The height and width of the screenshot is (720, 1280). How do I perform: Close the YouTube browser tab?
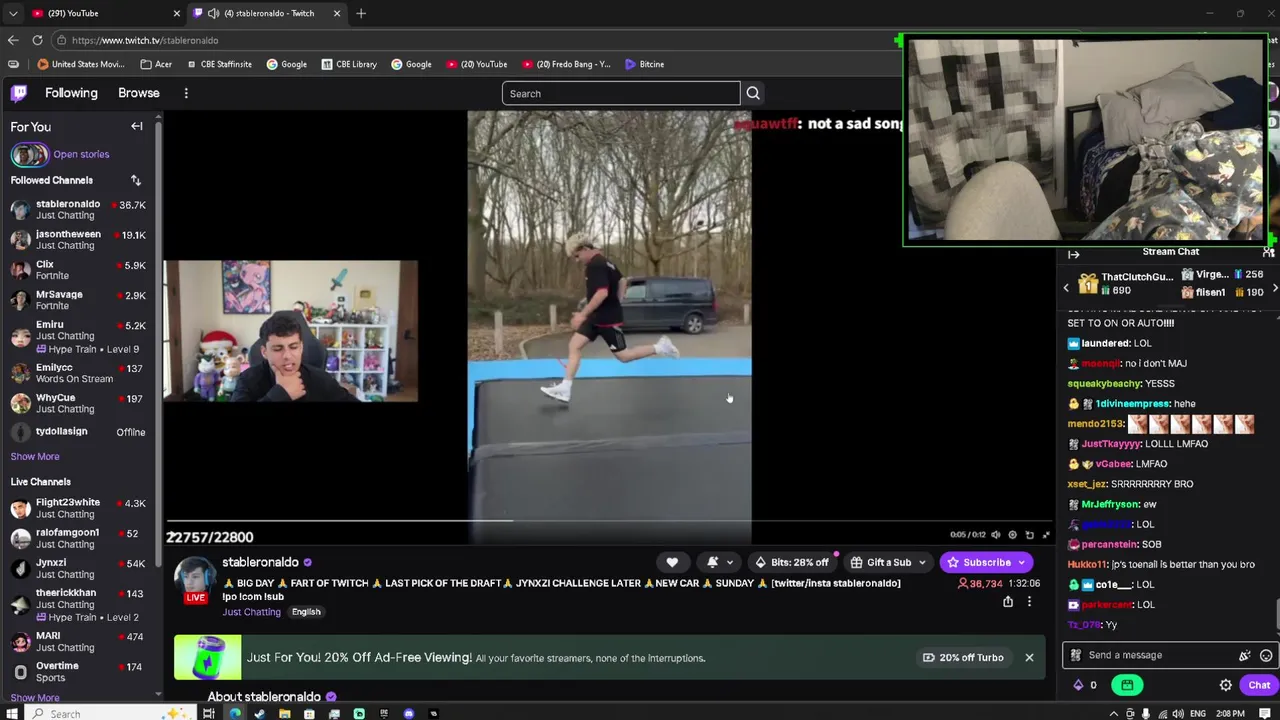pyautogui.click(x=177, y=13)
